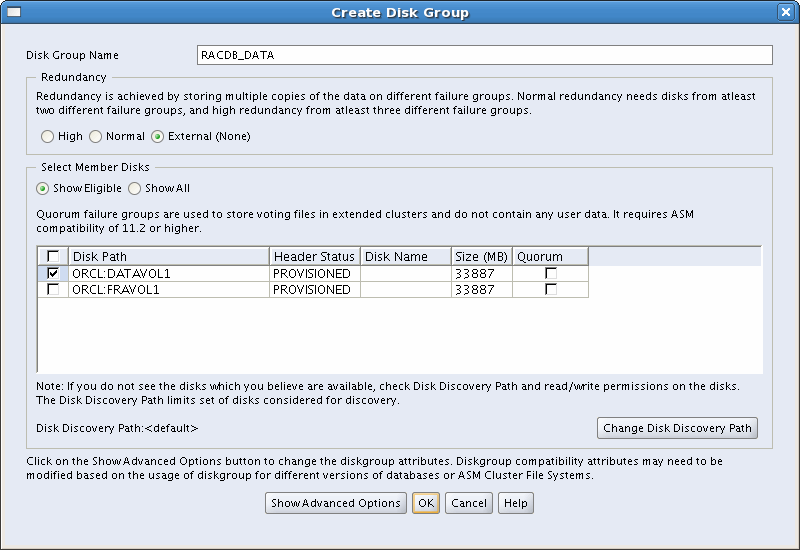This screenshot has height=550, width=800.
Task: Open the window menu icon in title bar
Action: coord(13,12)
